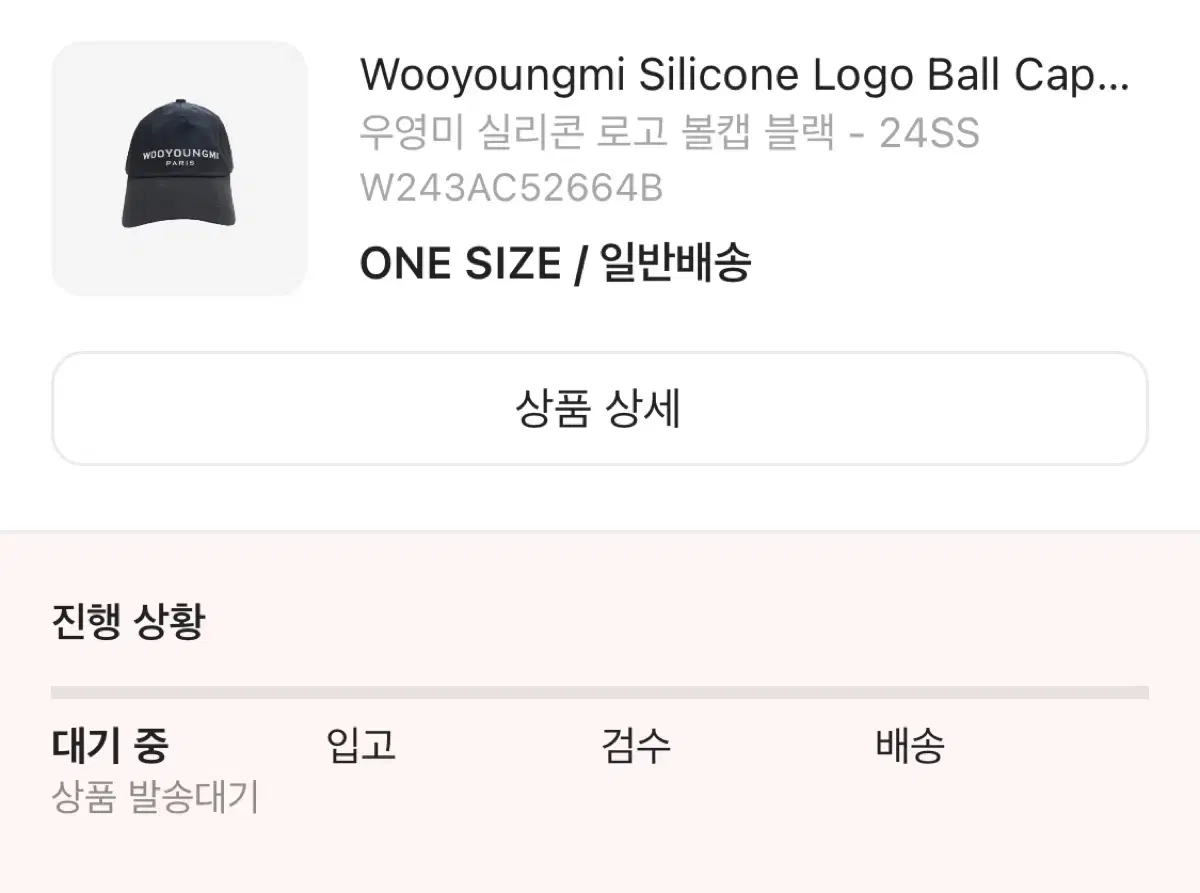This screenshot has width=1200, height=893.
Task: Select the 검수 progress step
Action: [x=636, y=745]
